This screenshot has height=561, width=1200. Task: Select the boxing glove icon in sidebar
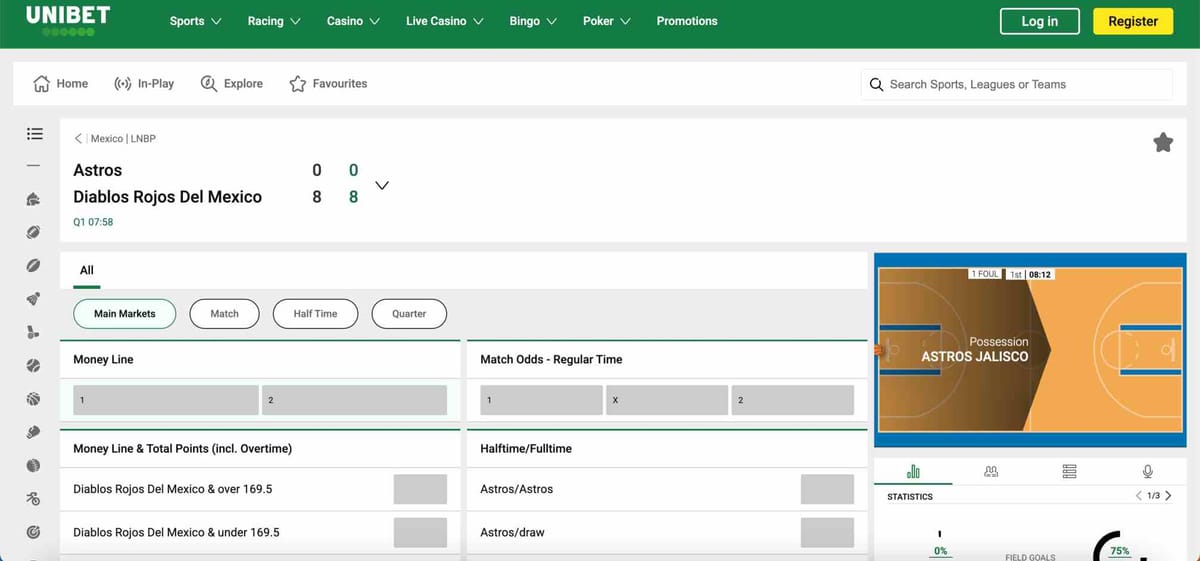point(34,432)
